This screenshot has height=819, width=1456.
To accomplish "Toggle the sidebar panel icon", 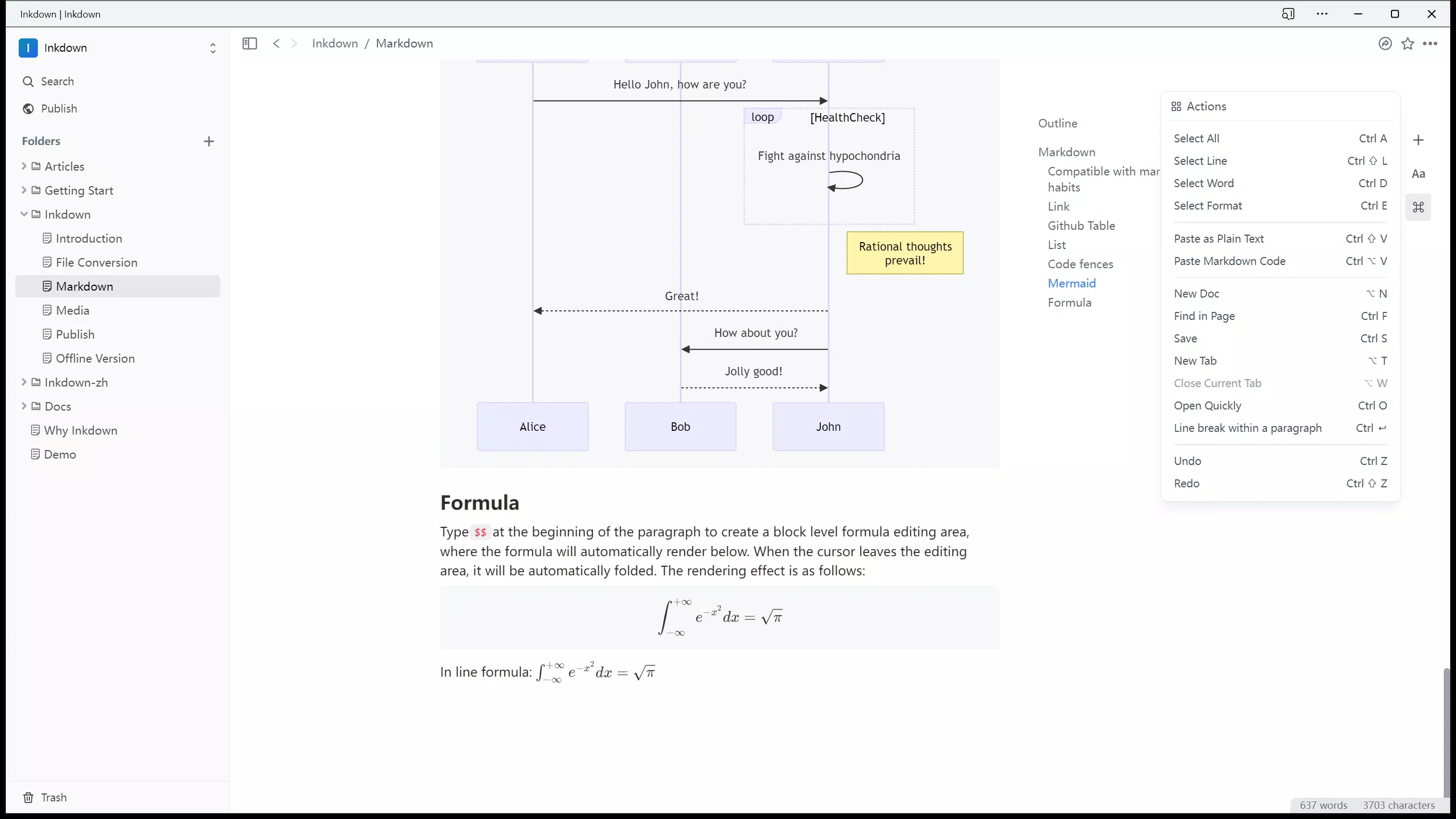I will click(x=250, y=44).
